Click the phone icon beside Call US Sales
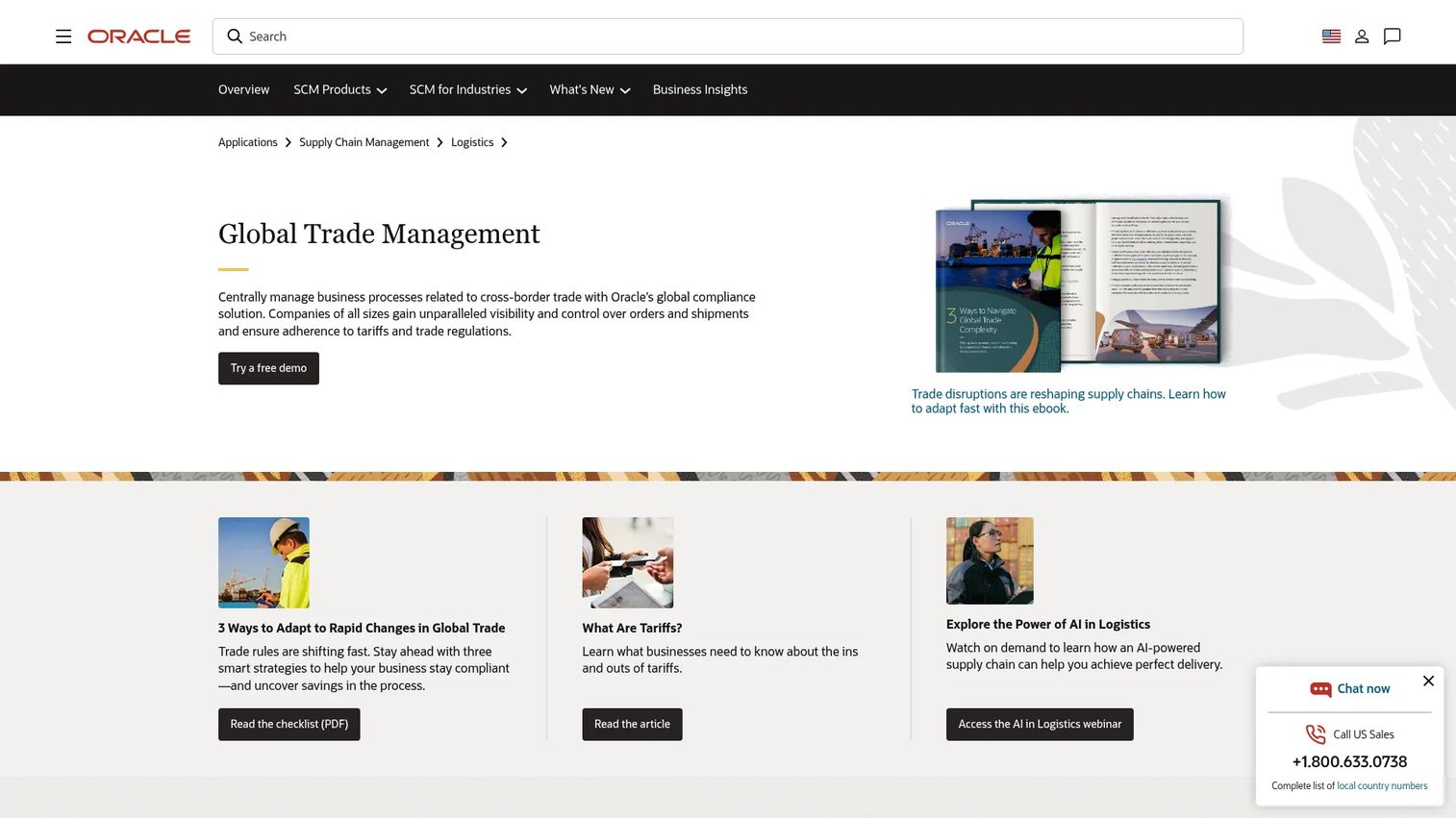Viewport: 1456px width, 818px height. tap(1316, 734)
